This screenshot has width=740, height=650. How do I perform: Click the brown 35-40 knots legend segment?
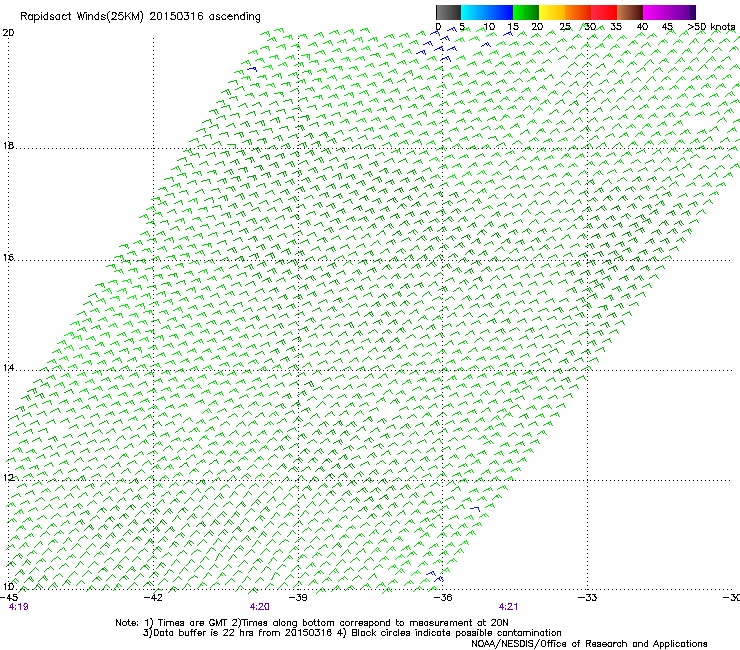tap(630, 12)
